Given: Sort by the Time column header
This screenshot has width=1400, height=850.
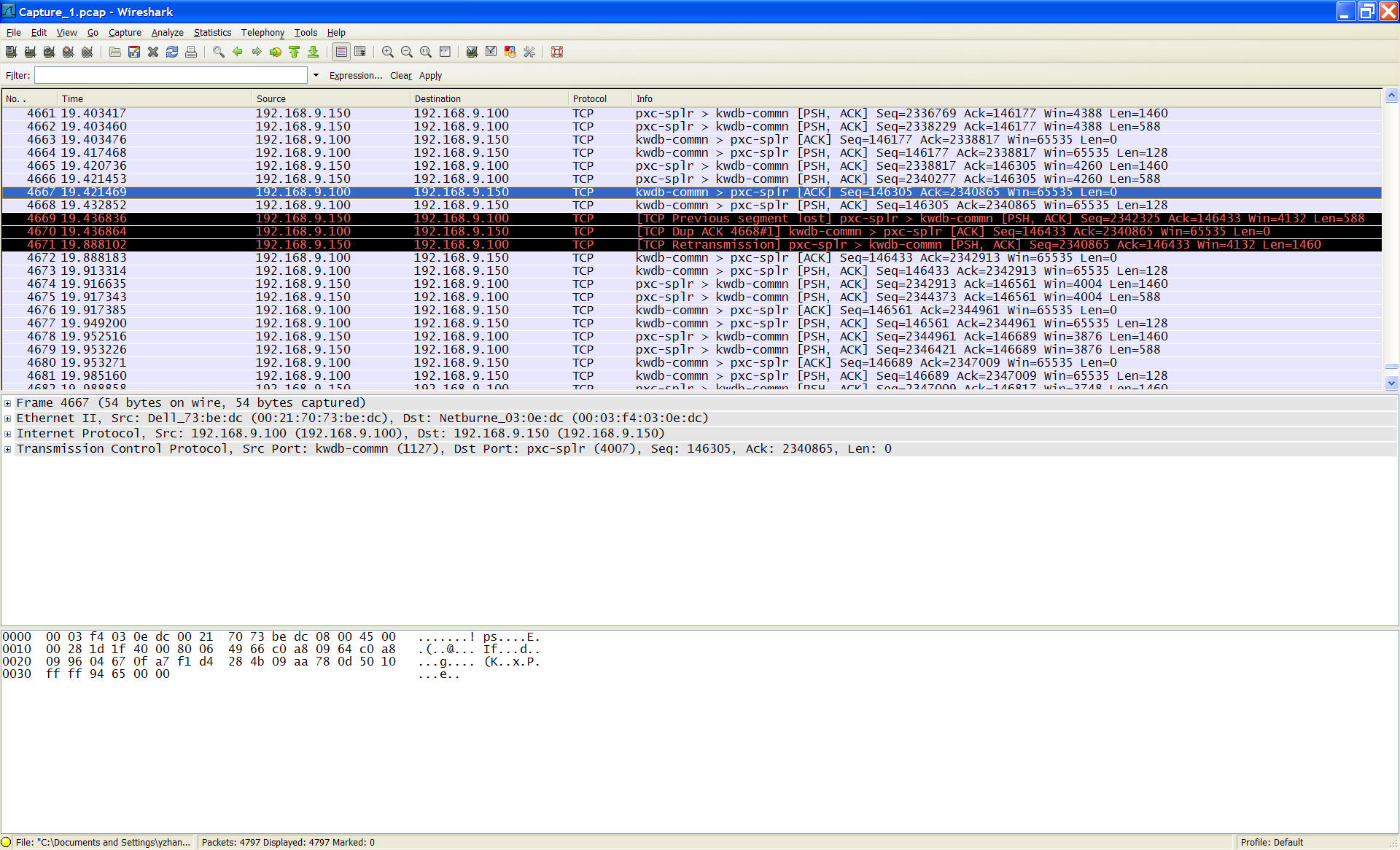Looking at the screenshot, I should pos(155,98).
